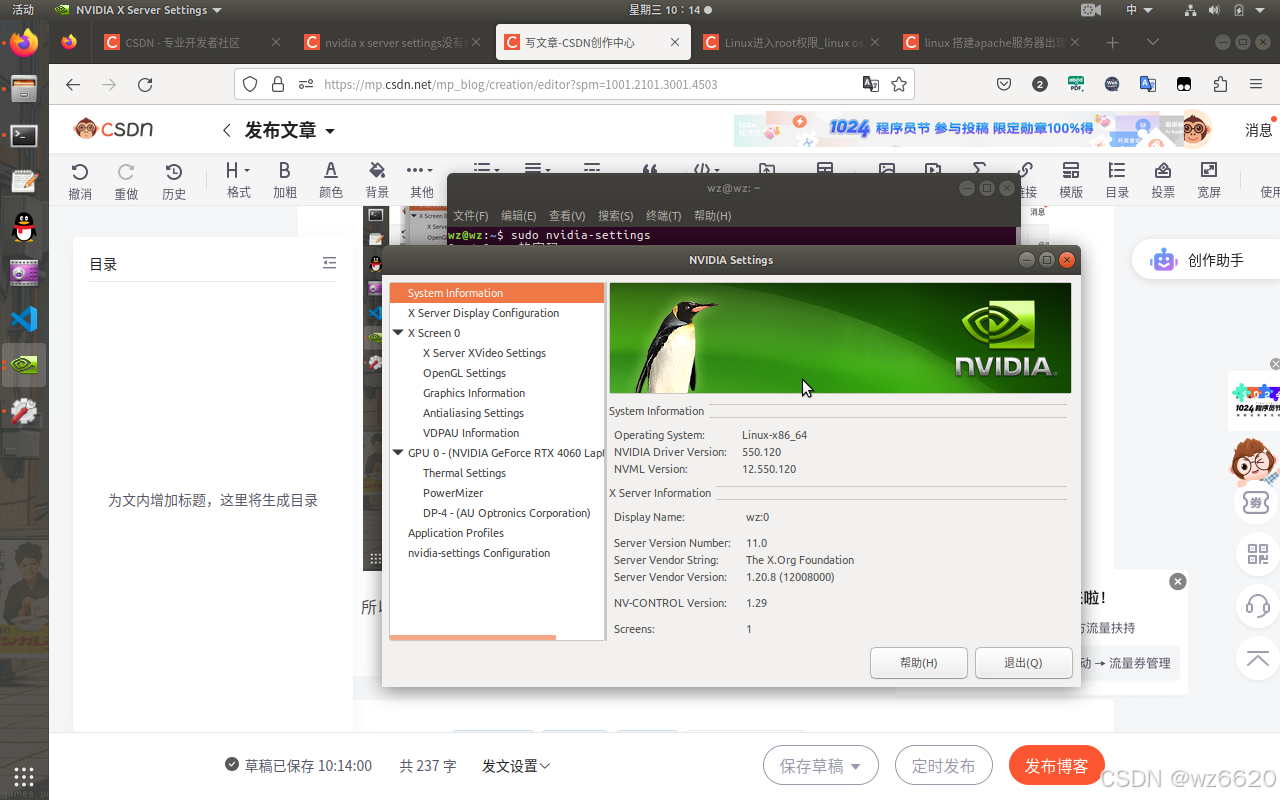Collapse the GPU 0 tree node

pyautogui.click(x=398, y=453)
